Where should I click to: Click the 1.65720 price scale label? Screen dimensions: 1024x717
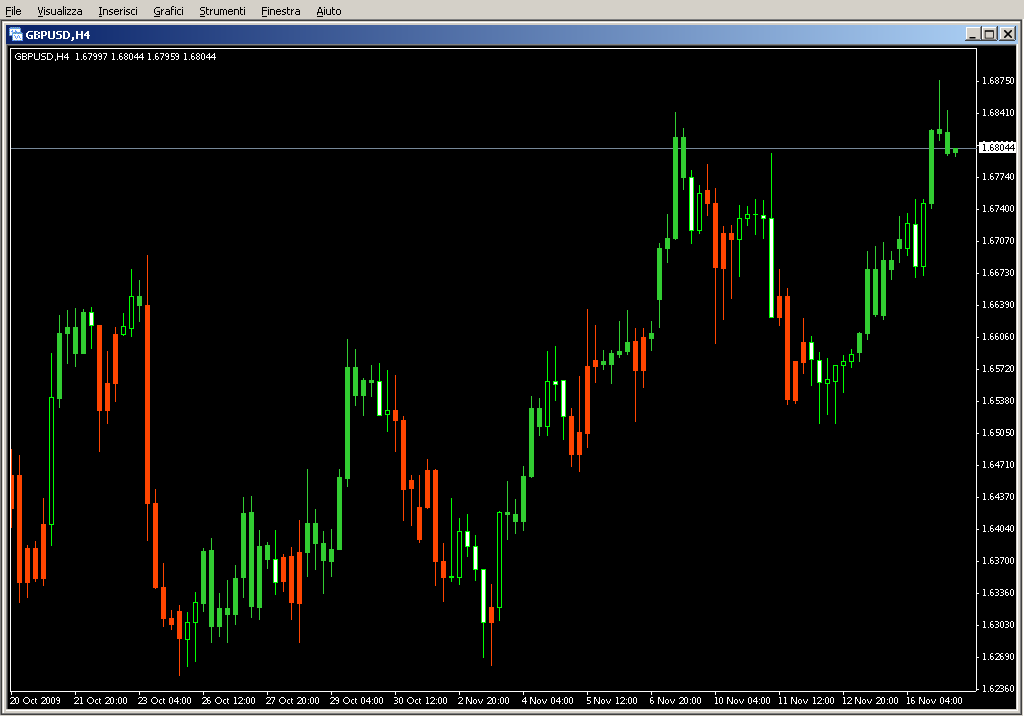(x=999, y=369)
